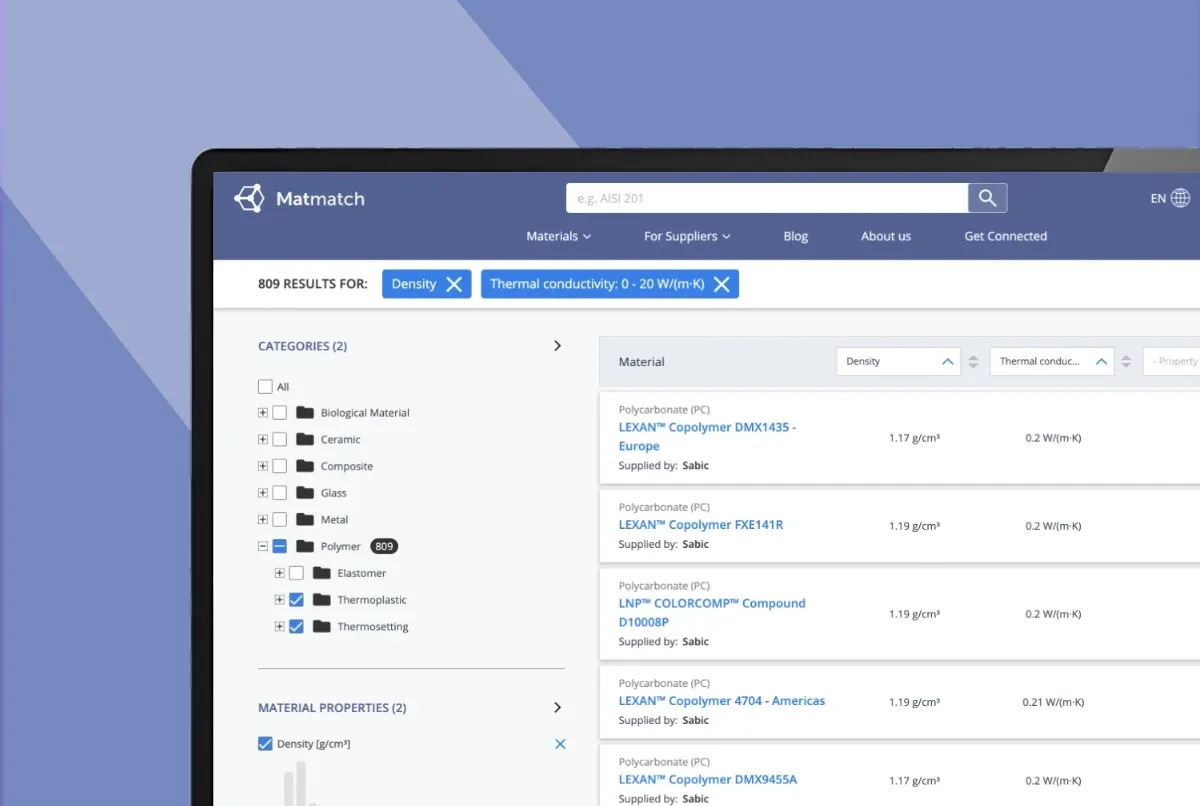Expand the Metal tree node
Screen dimensions: 1200x806
263,519
